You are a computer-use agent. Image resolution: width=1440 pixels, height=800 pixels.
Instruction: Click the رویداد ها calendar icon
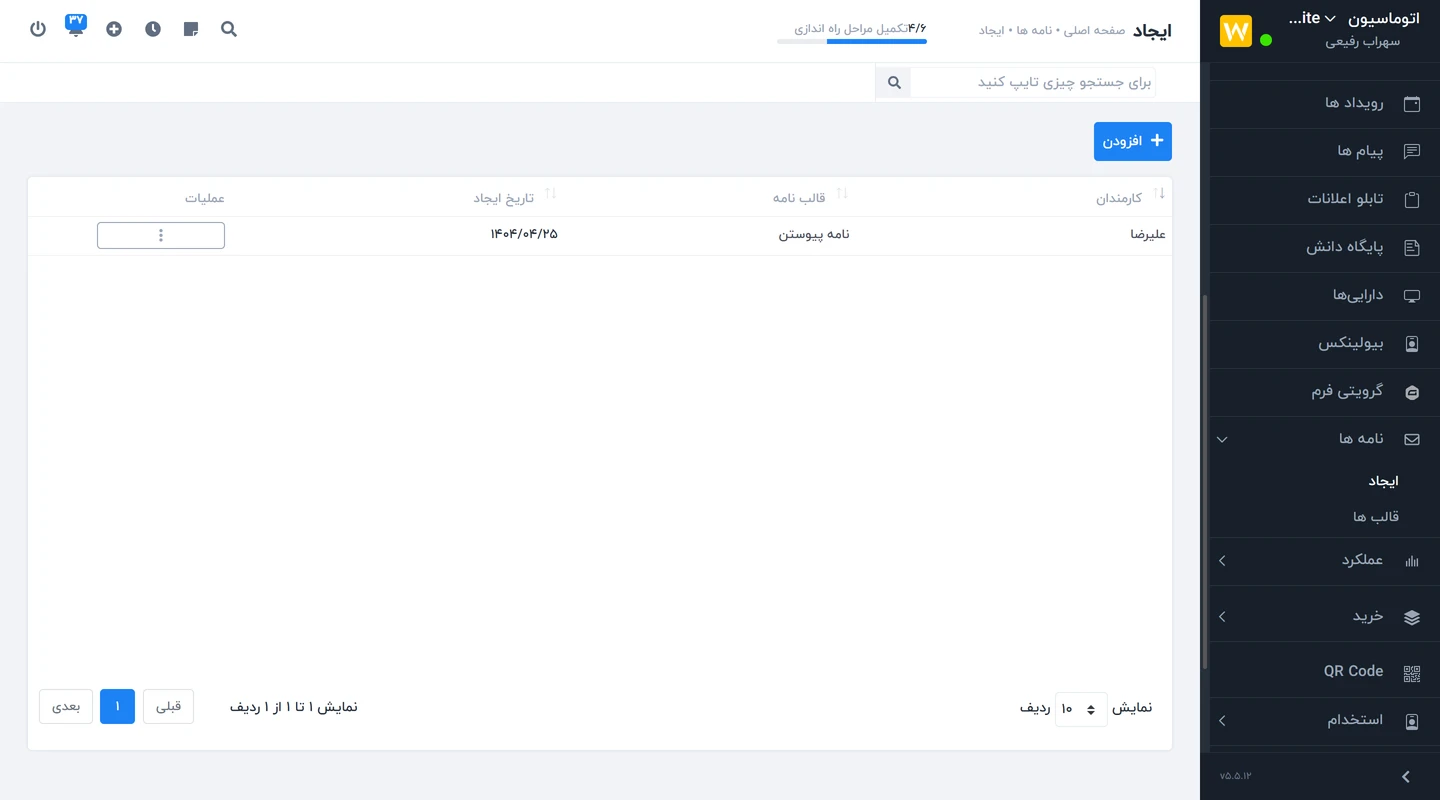(x=1412, y=103)
